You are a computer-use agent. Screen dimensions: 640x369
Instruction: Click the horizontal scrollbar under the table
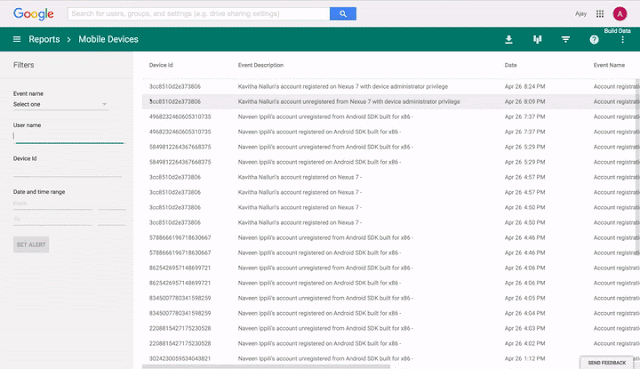pos(266,367)
